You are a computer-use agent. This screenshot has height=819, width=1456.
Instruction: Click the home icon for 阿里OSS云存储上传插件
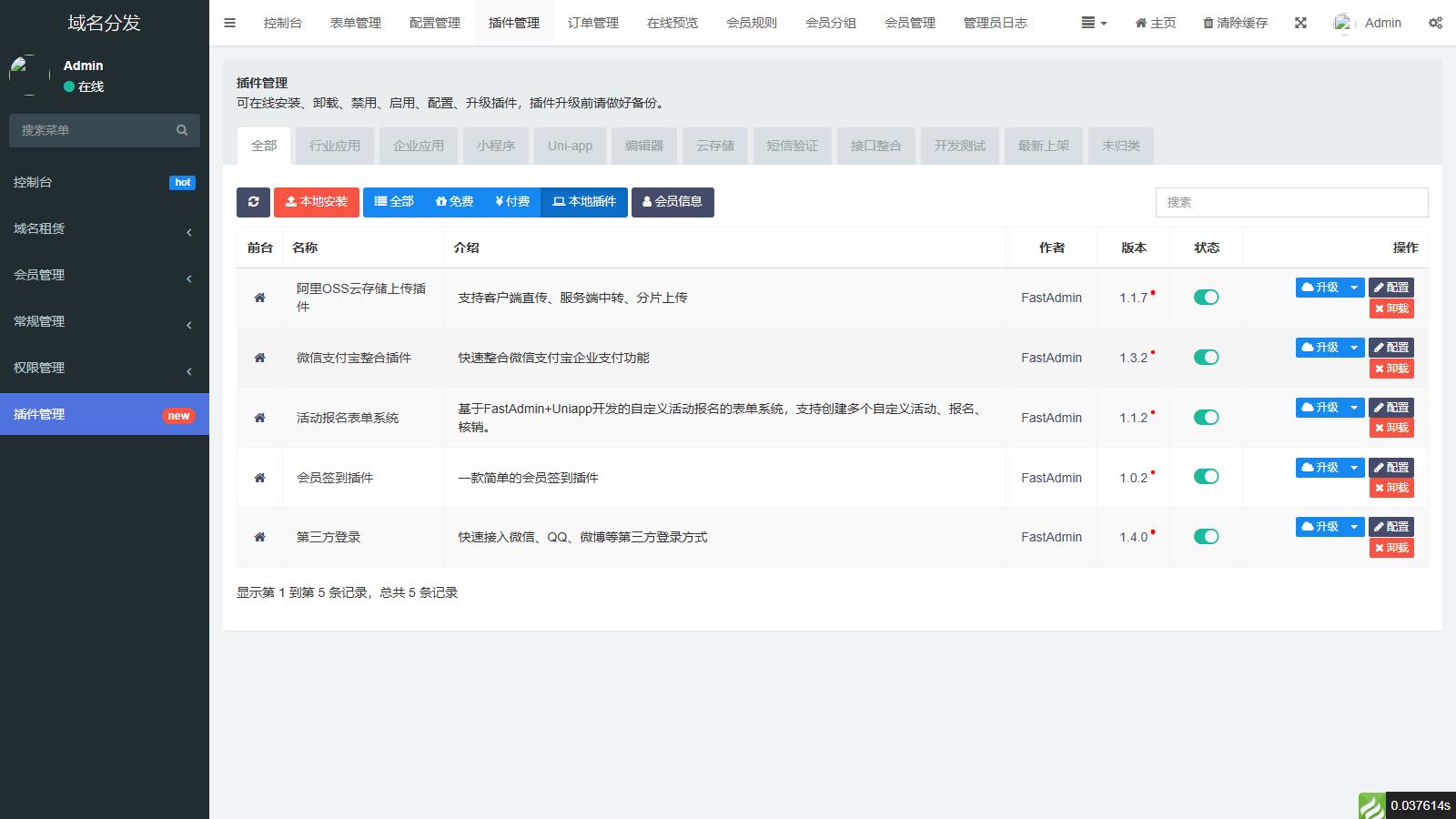(x=259, y=298)
